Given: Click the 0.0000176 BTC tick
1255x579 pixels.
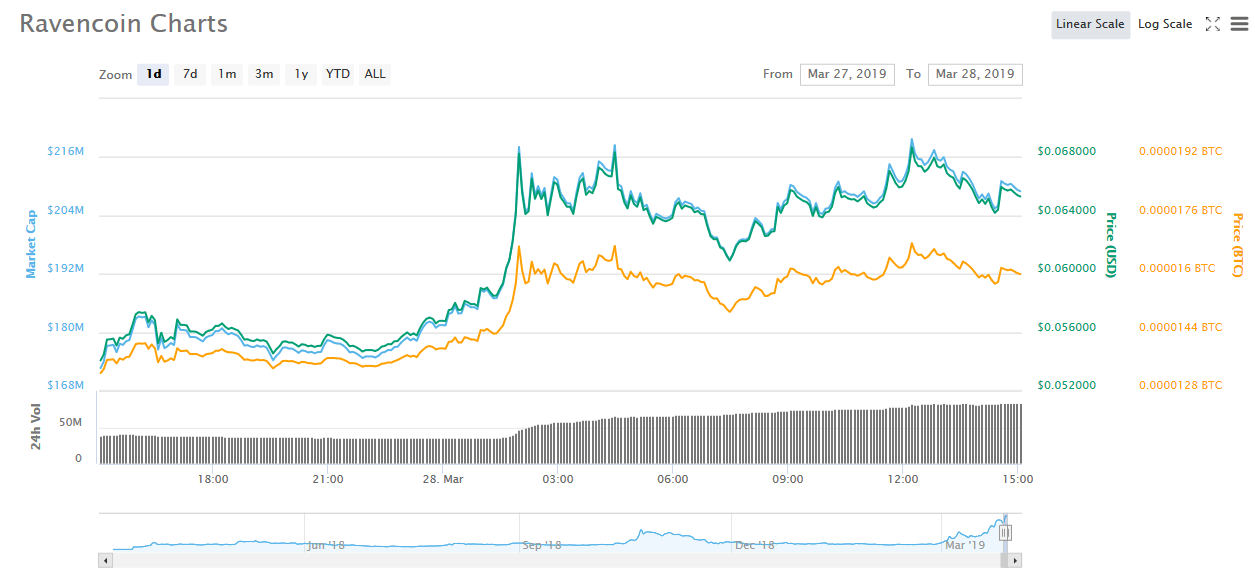Looking at the screenshot, I should click(x=1180, y=210).
